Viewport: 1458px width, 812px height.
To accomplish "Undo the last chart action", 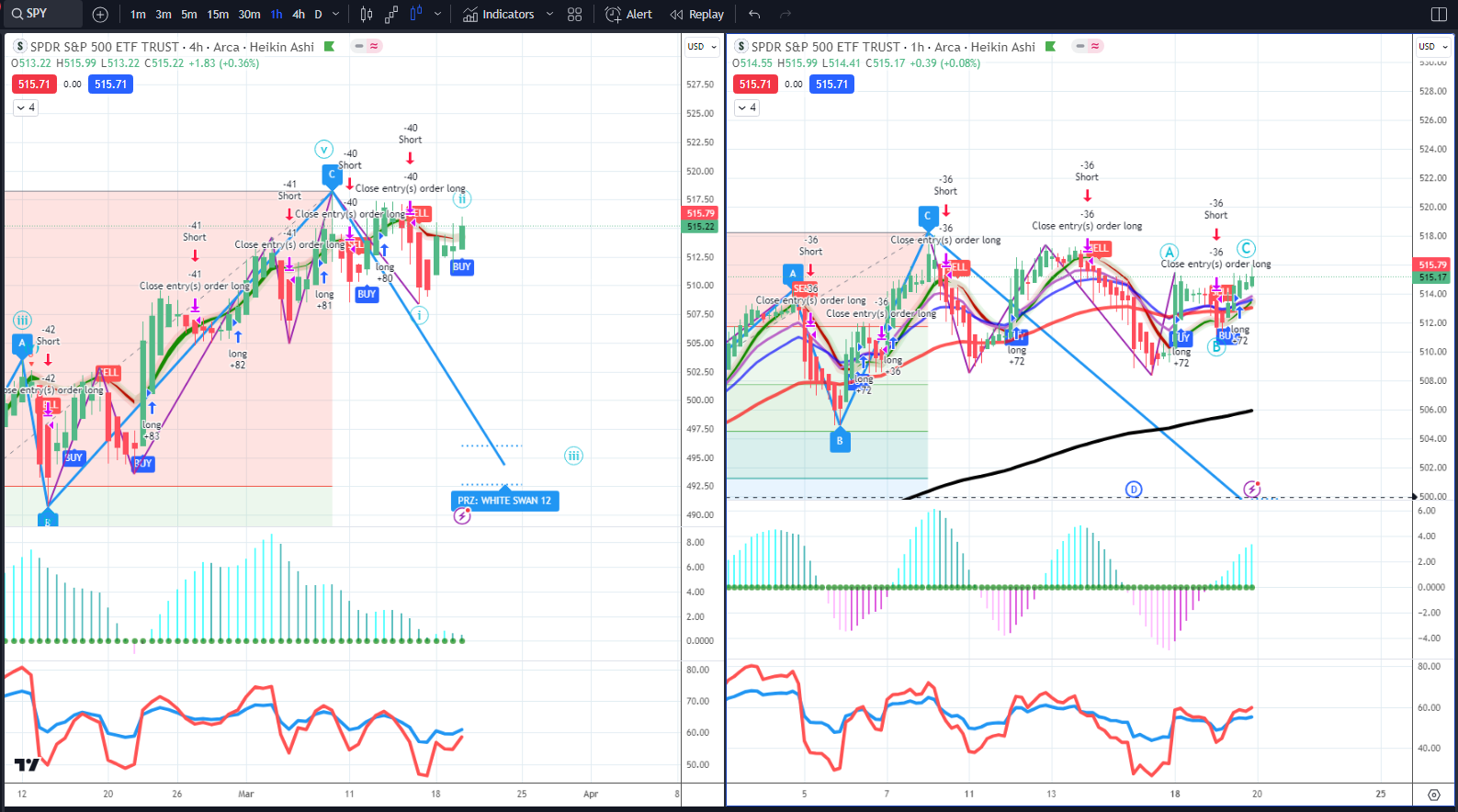I will tap(754, 14).
